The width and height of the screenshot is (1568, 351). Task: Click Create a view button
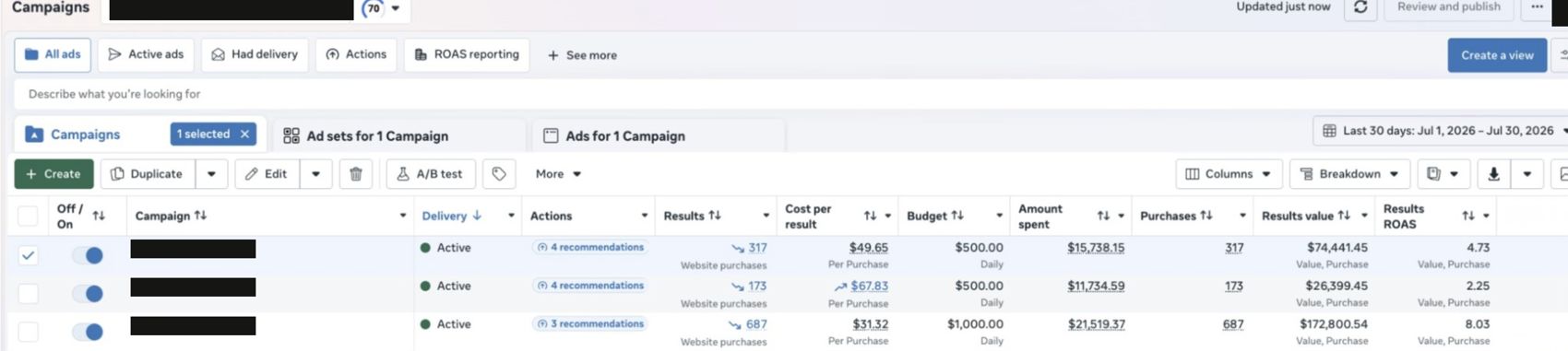[1497, 55]
